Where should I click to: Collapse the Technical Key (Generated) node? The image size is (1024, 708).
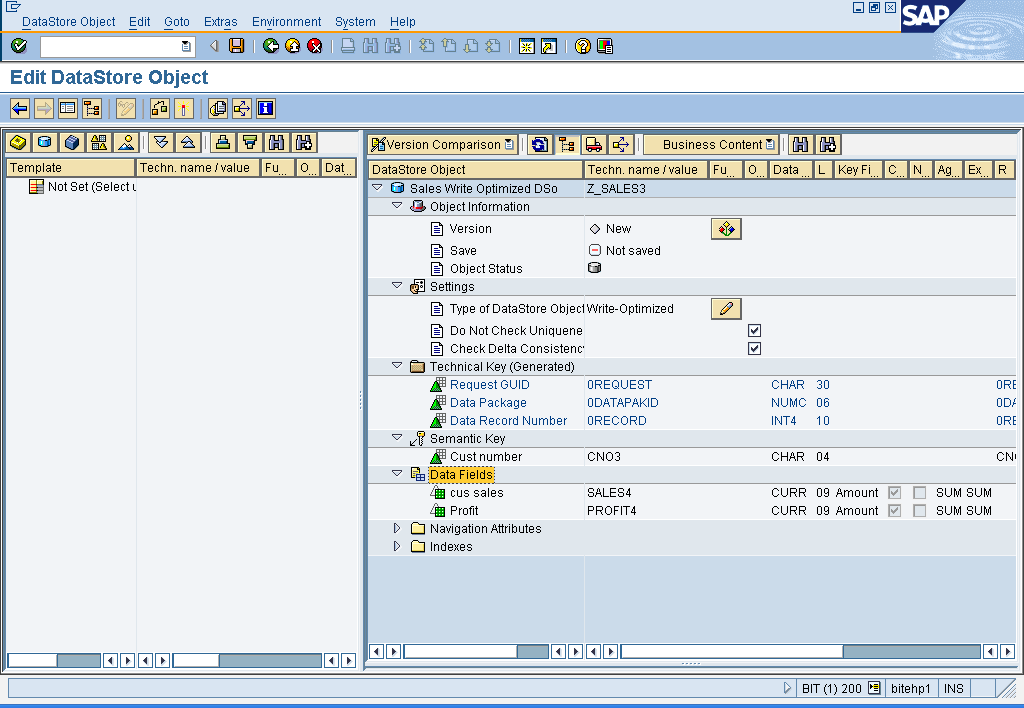(x=396, y=366)
